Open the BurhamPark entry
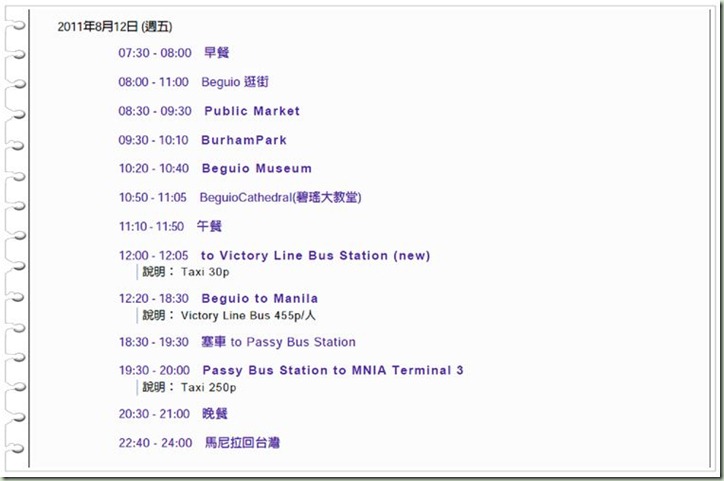This screenshot has height=481, width=724. (244, 140)
